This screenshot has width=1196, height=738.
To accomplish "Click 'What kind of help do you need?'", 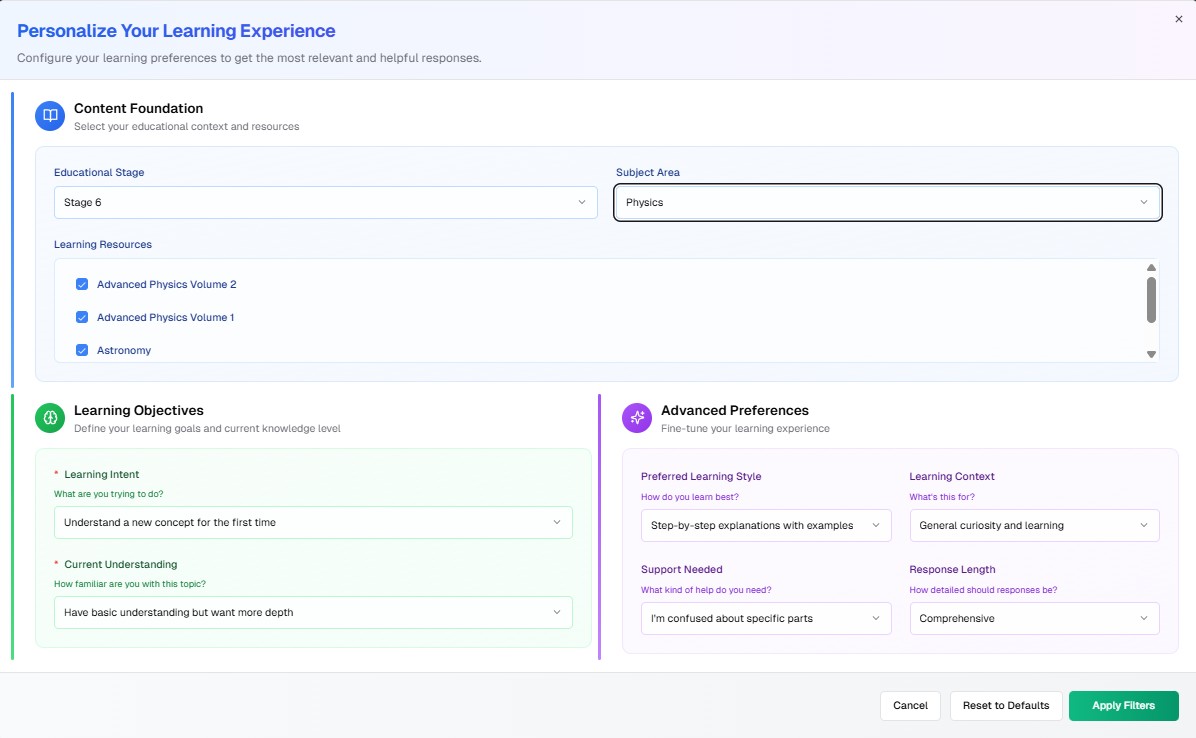I will pos(706,590).
